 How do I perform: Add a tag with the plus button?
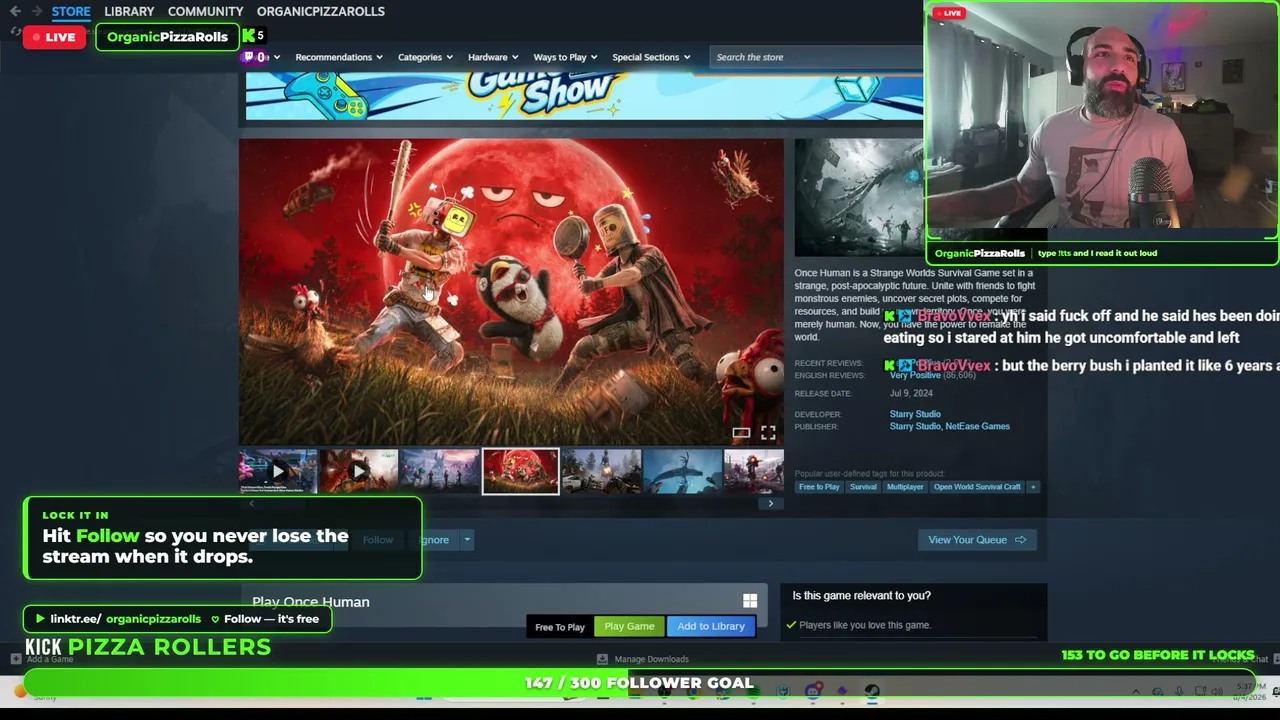coord(1033,487)
